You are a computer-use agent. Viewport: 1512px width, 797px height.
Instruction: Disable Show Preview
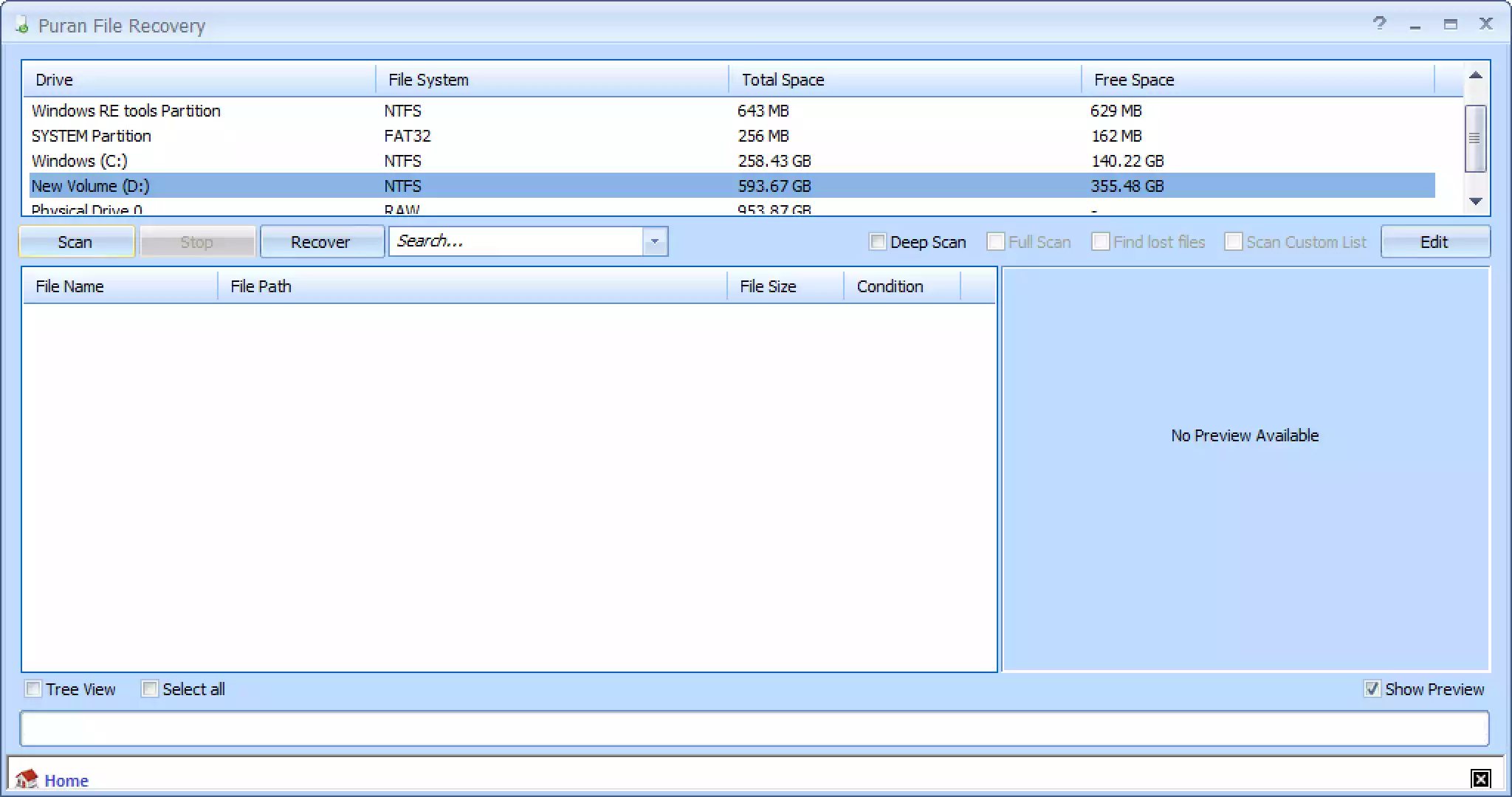click(x=1372, y=689)
